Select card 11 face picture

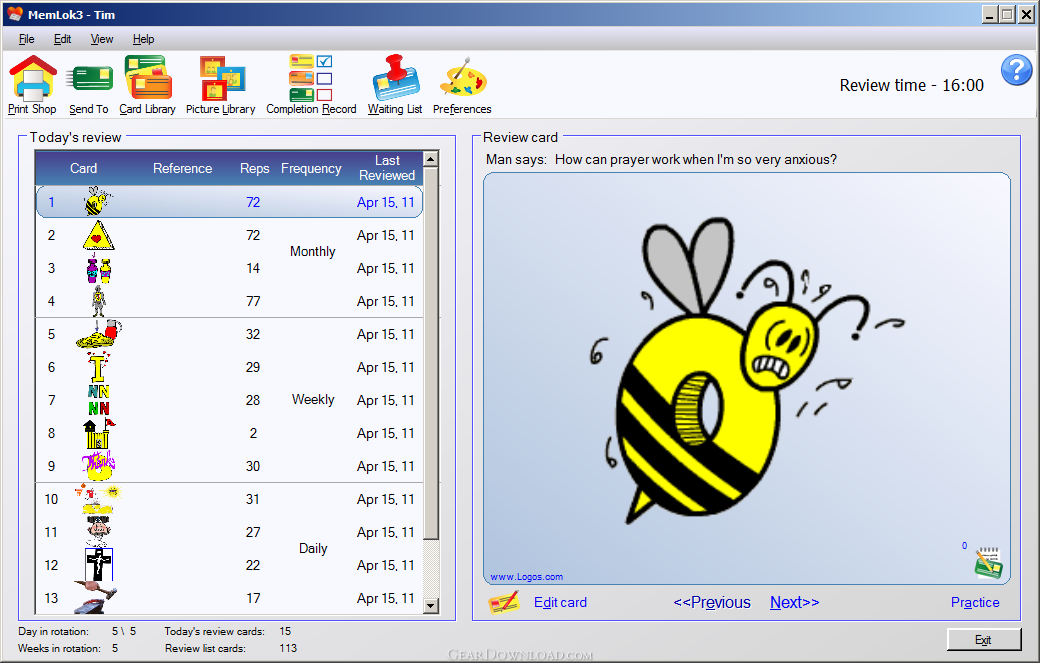coord(98,532)
